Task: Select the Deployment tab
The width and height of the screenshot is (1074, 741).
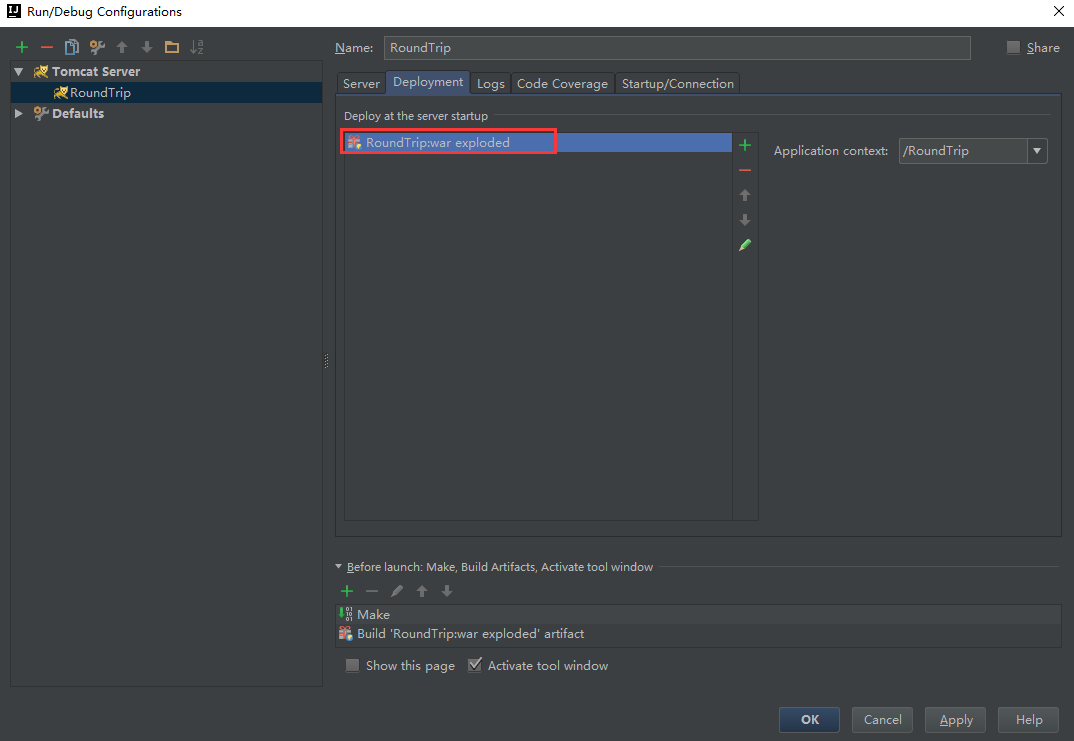Action: [428, 82]
